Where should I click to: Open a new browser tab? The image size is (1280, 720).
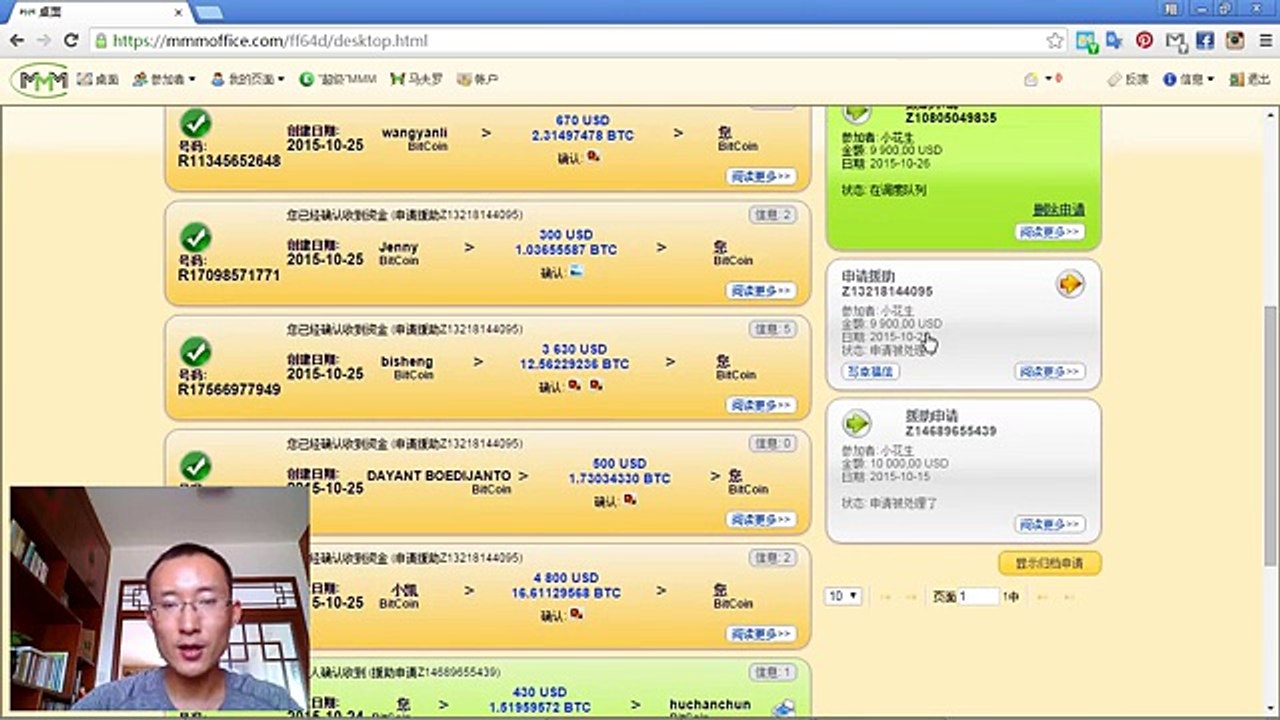pos(209,11)
